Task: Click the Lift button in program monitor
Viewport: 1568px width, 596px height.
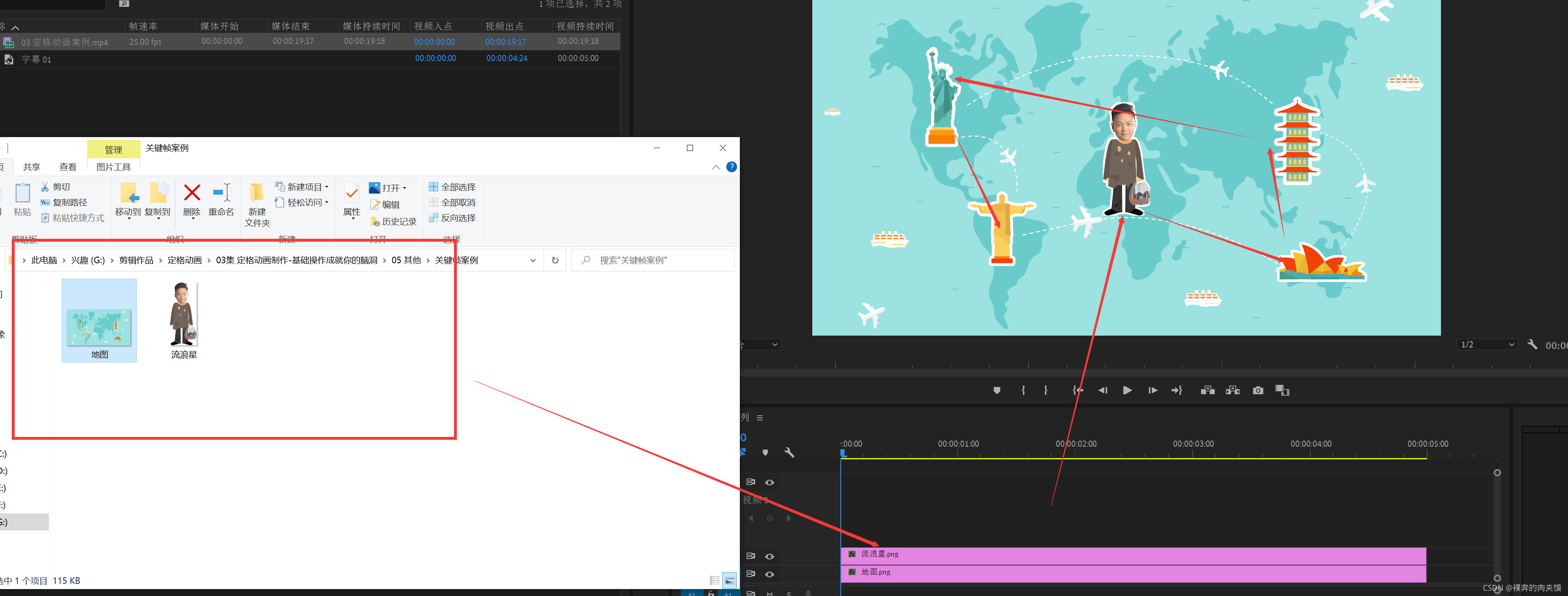Action: (1208, 391)
